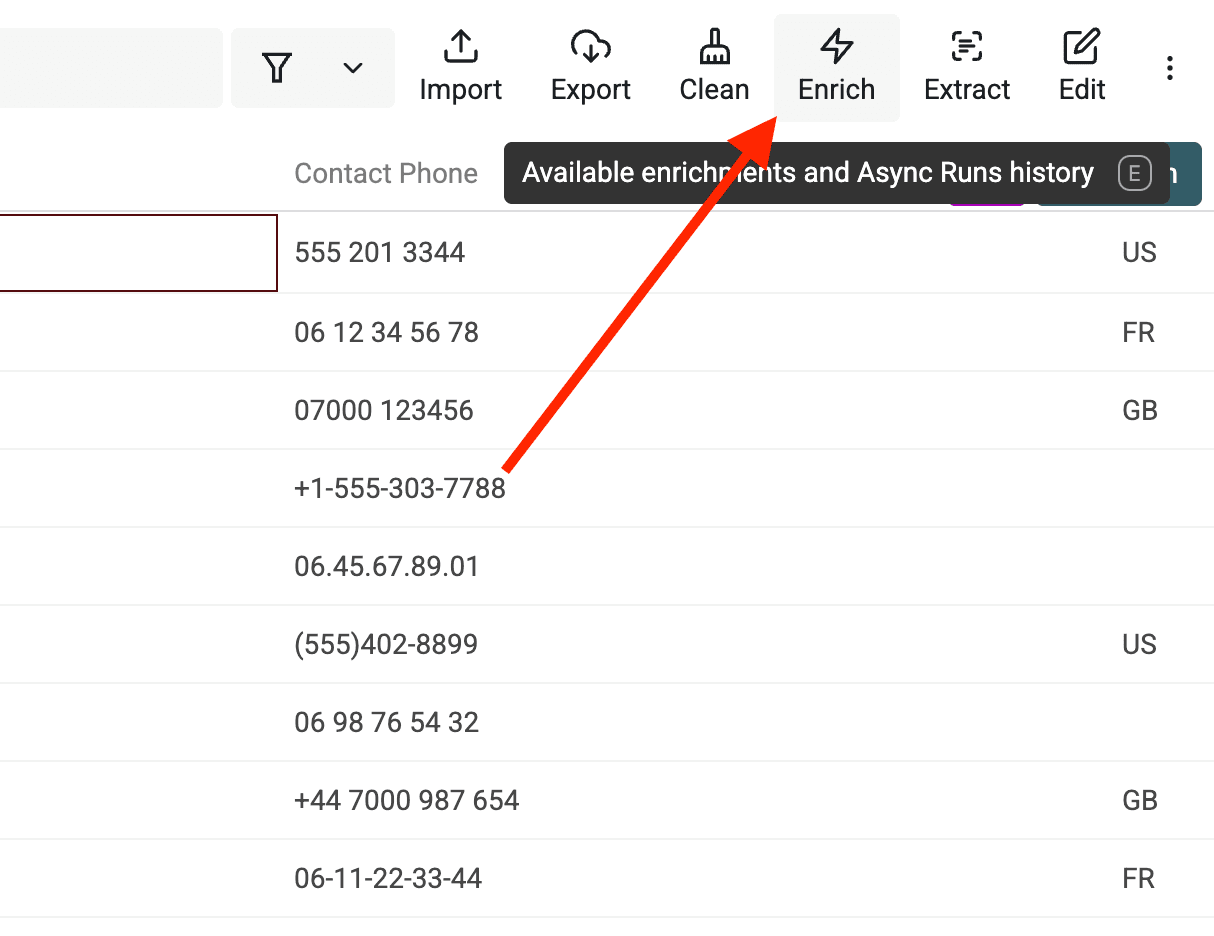Select the phone cell 555 201 3344

[380, 252]
